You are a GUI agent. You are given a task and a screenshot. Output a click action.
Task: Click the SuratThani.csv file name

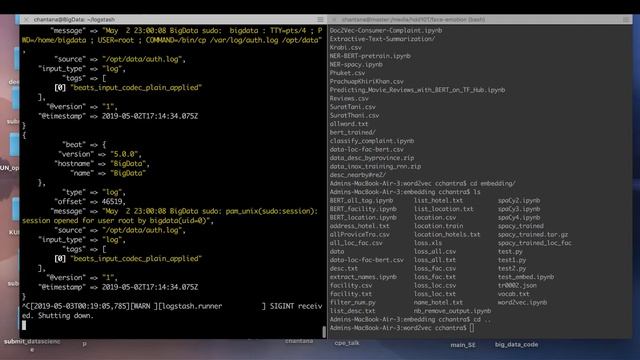354,116
